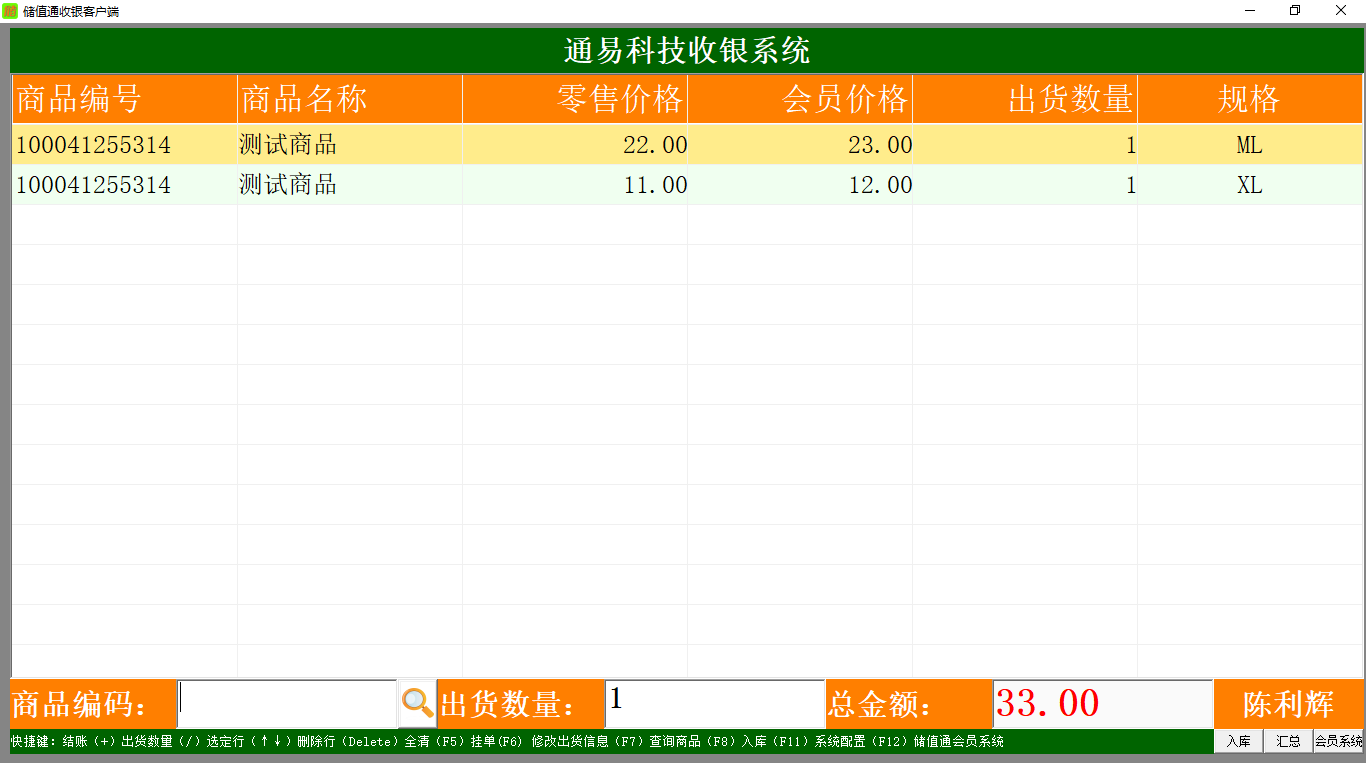Click the app icon in title bar

pos(10,11)
